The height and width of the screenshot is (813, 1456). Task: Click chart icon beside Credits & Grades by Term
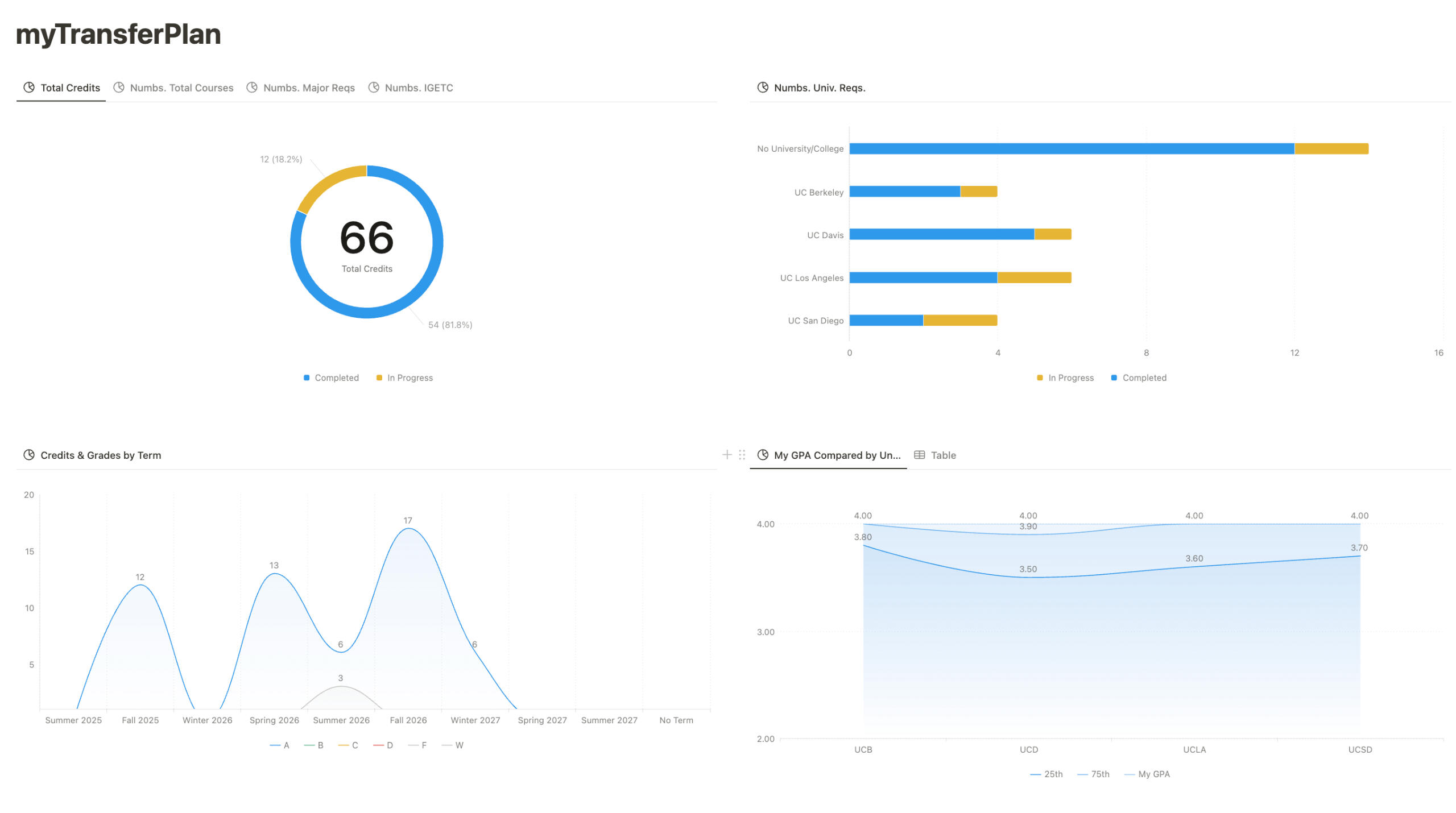28,455
